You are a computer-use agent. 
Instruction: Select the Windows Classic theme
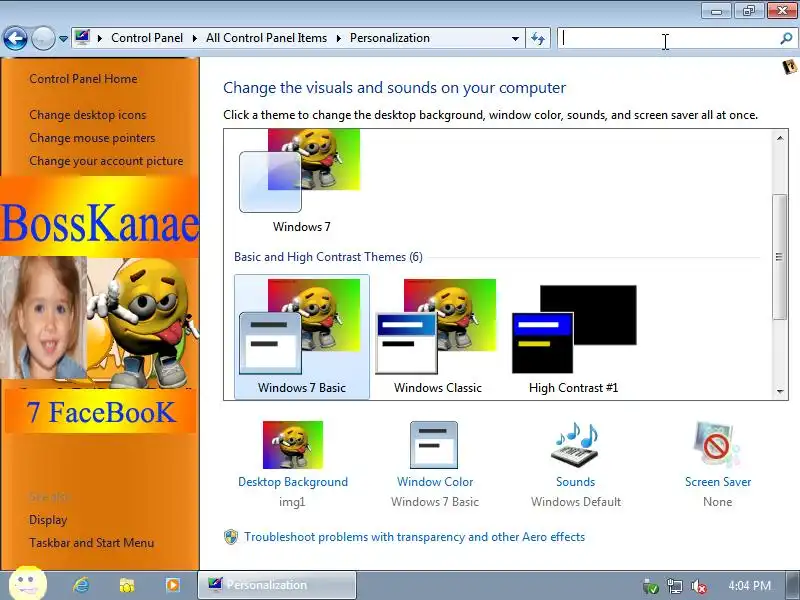[437, 336]
